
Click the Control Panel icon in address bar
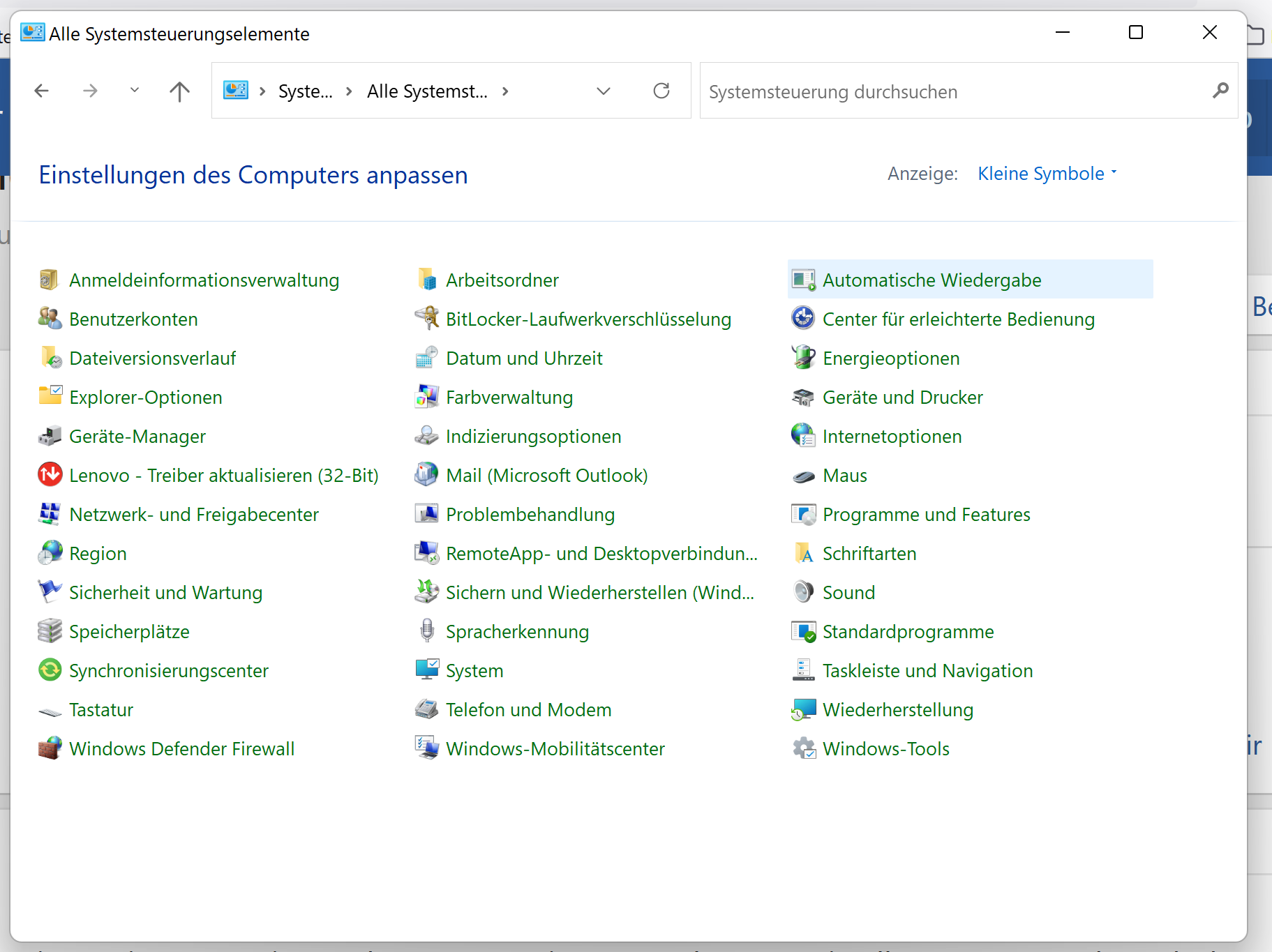tap(236, 91)
